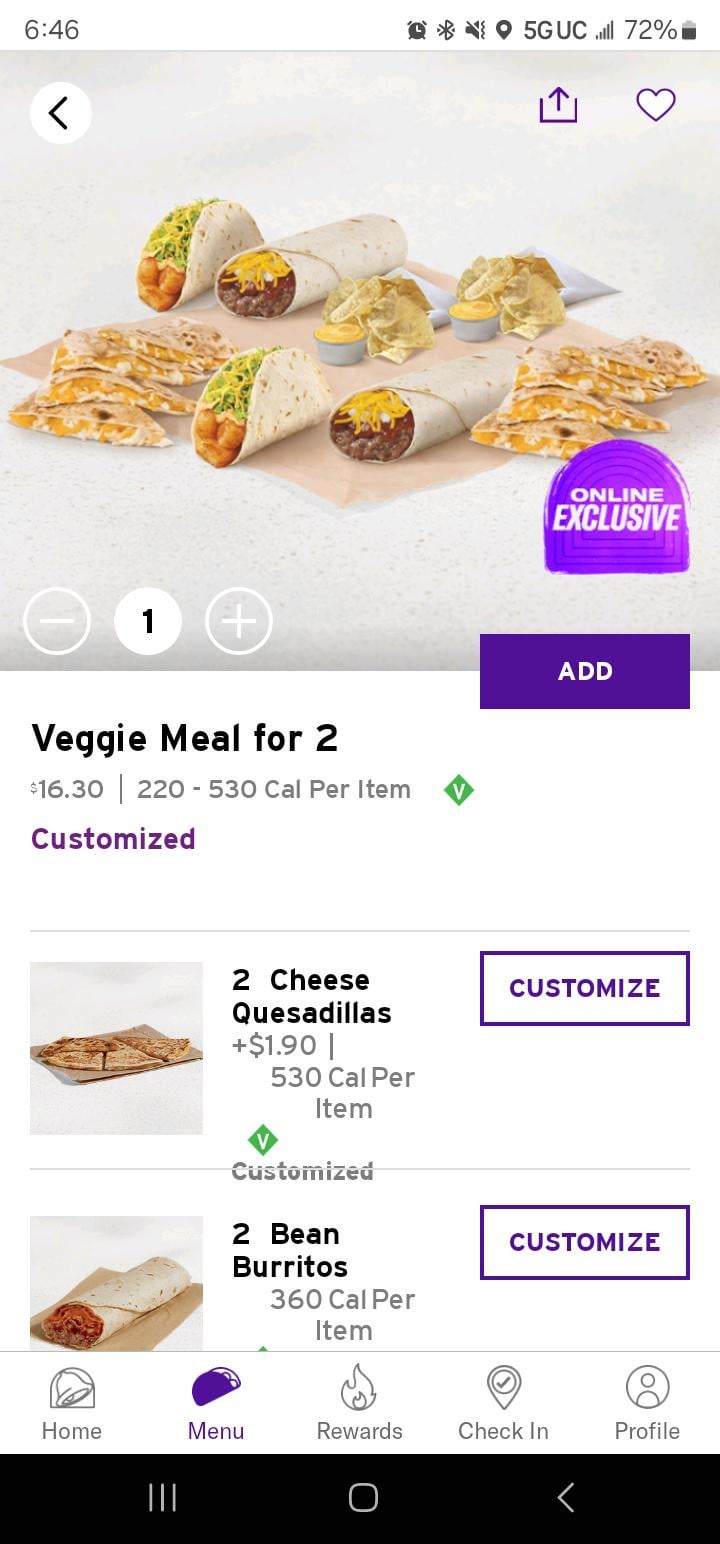Screen dimensions: 720x1544
Task: Tap the Android recent apps button
Action: pos(162,1497)
